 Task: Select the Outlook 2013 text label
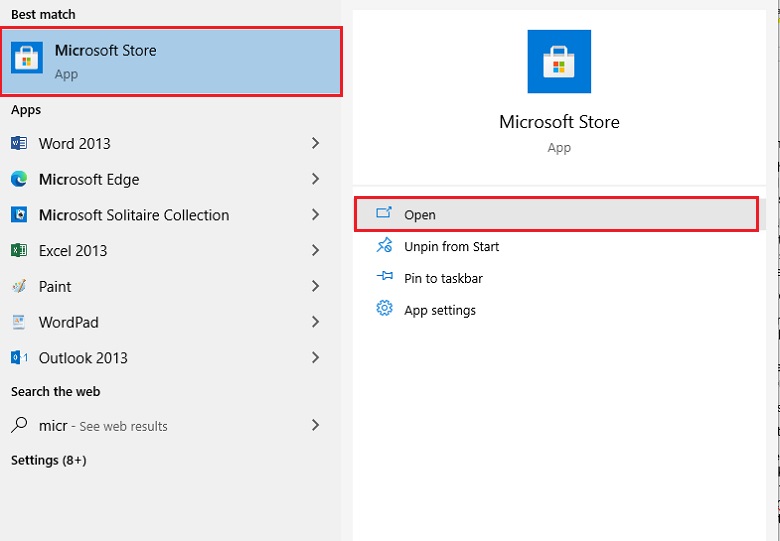click(83, 359)
